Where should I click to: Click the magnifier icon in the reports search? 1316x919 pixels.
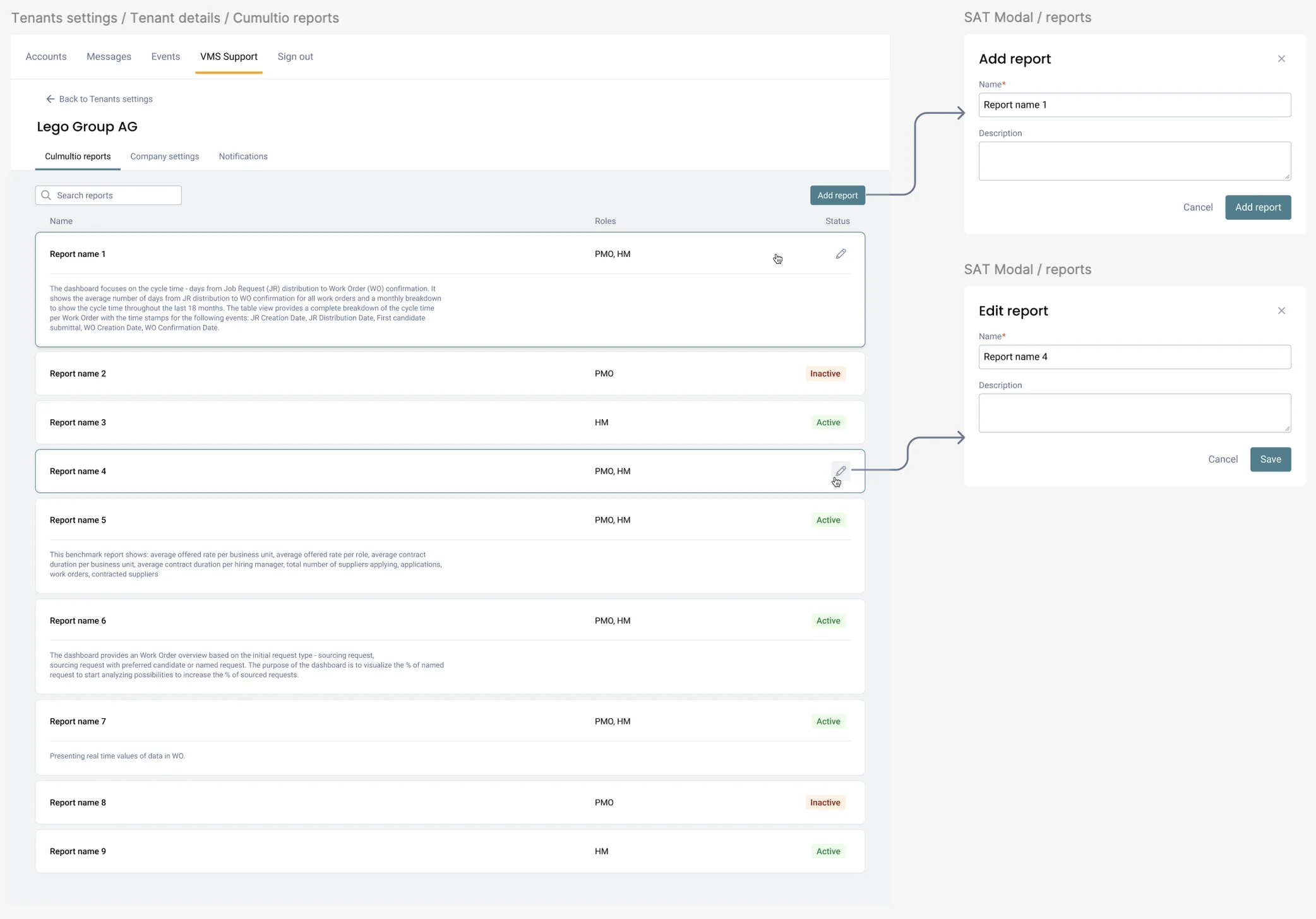46,195
